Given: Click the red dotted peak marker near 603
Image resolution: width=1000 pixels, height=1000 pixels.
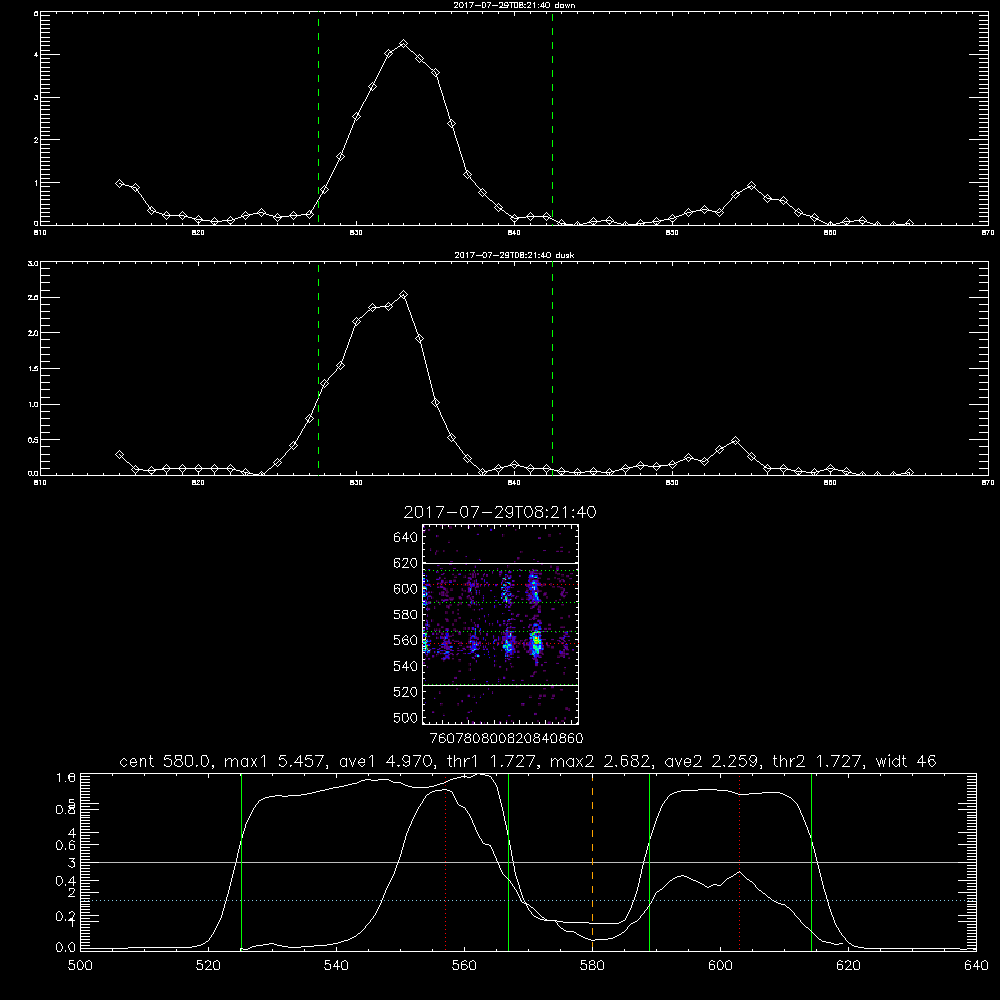Looking at the screenshot, I should pos(740,861).
